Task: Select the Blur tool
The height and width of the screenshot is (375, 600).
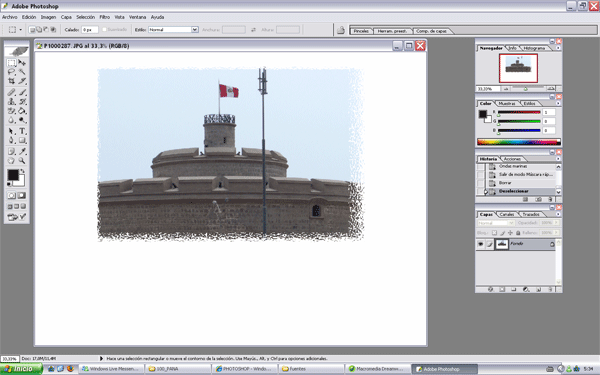Action: [11, 120]
